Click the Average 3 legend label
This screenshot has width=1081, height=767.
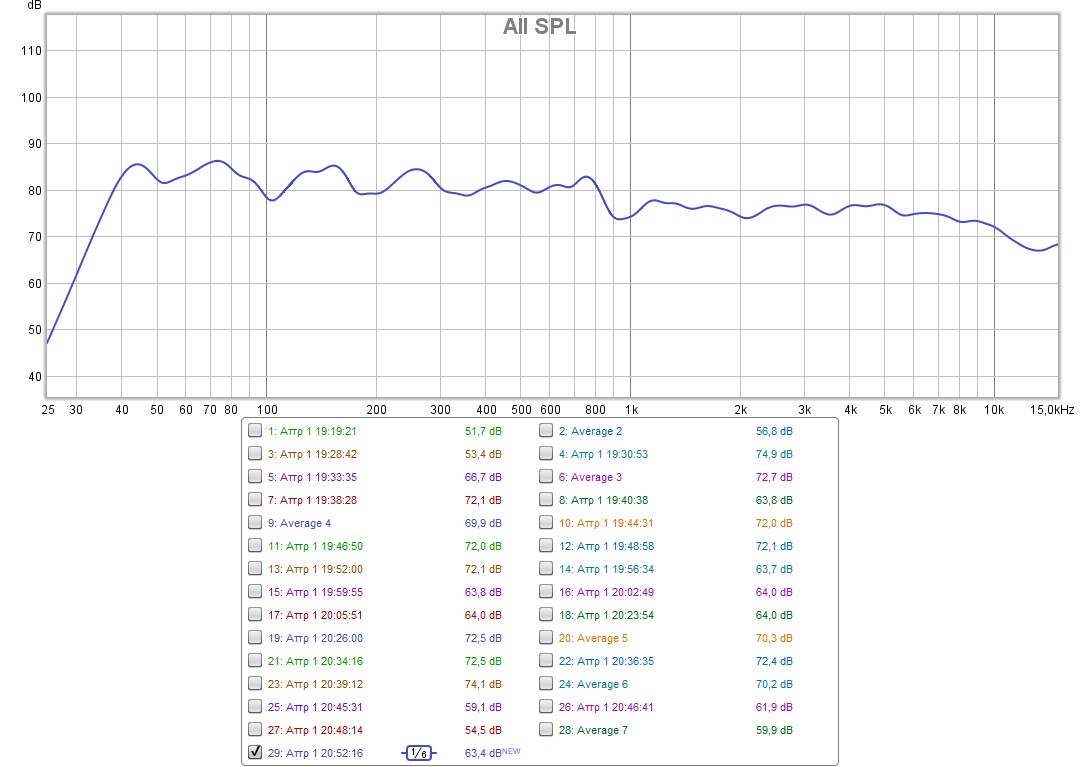click(590, 477)
